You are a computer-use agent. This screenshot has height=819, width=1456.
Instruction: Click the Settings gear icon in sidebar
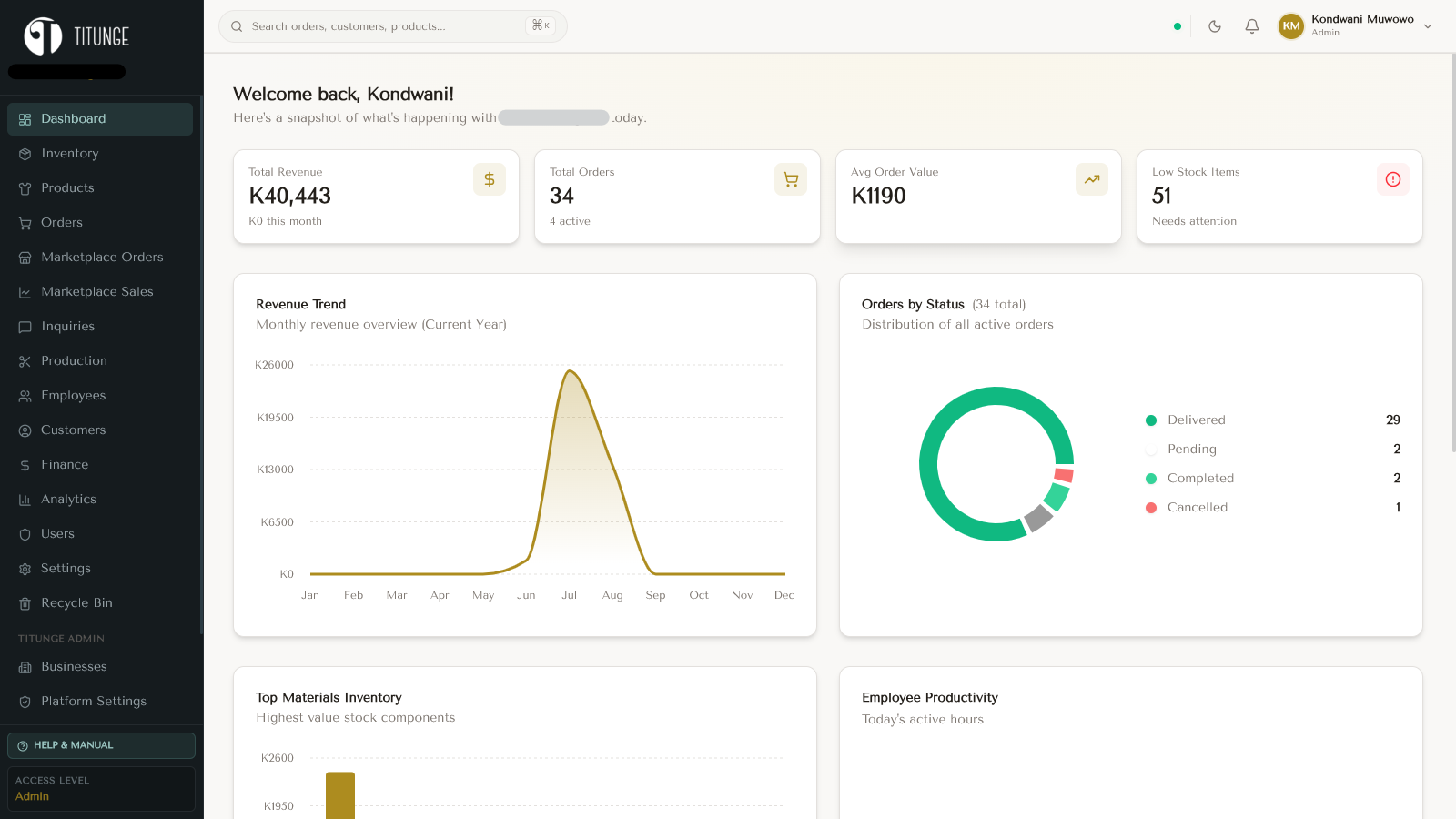point(25,569)
